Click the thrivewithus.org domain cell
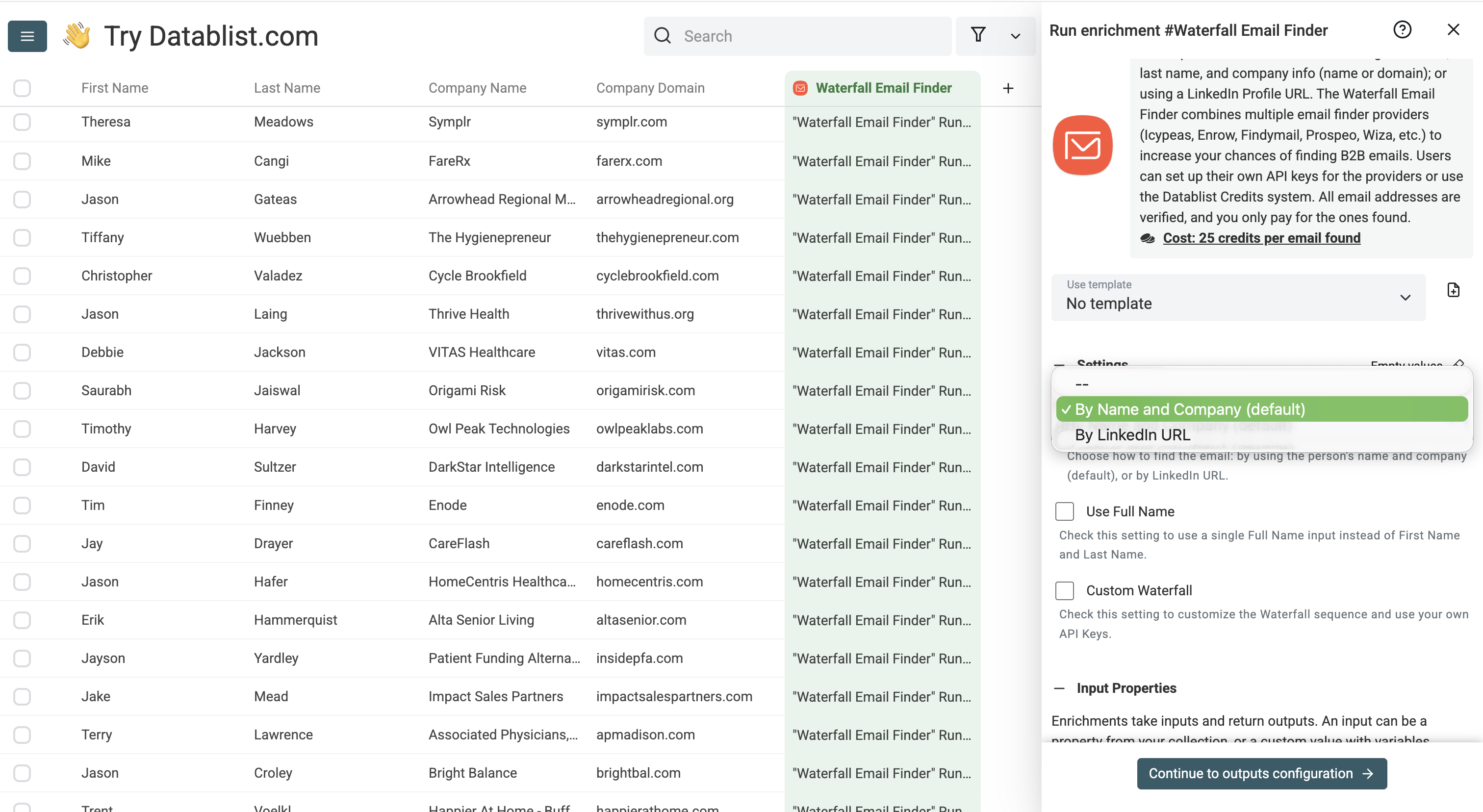 click(x=645, y=314)
